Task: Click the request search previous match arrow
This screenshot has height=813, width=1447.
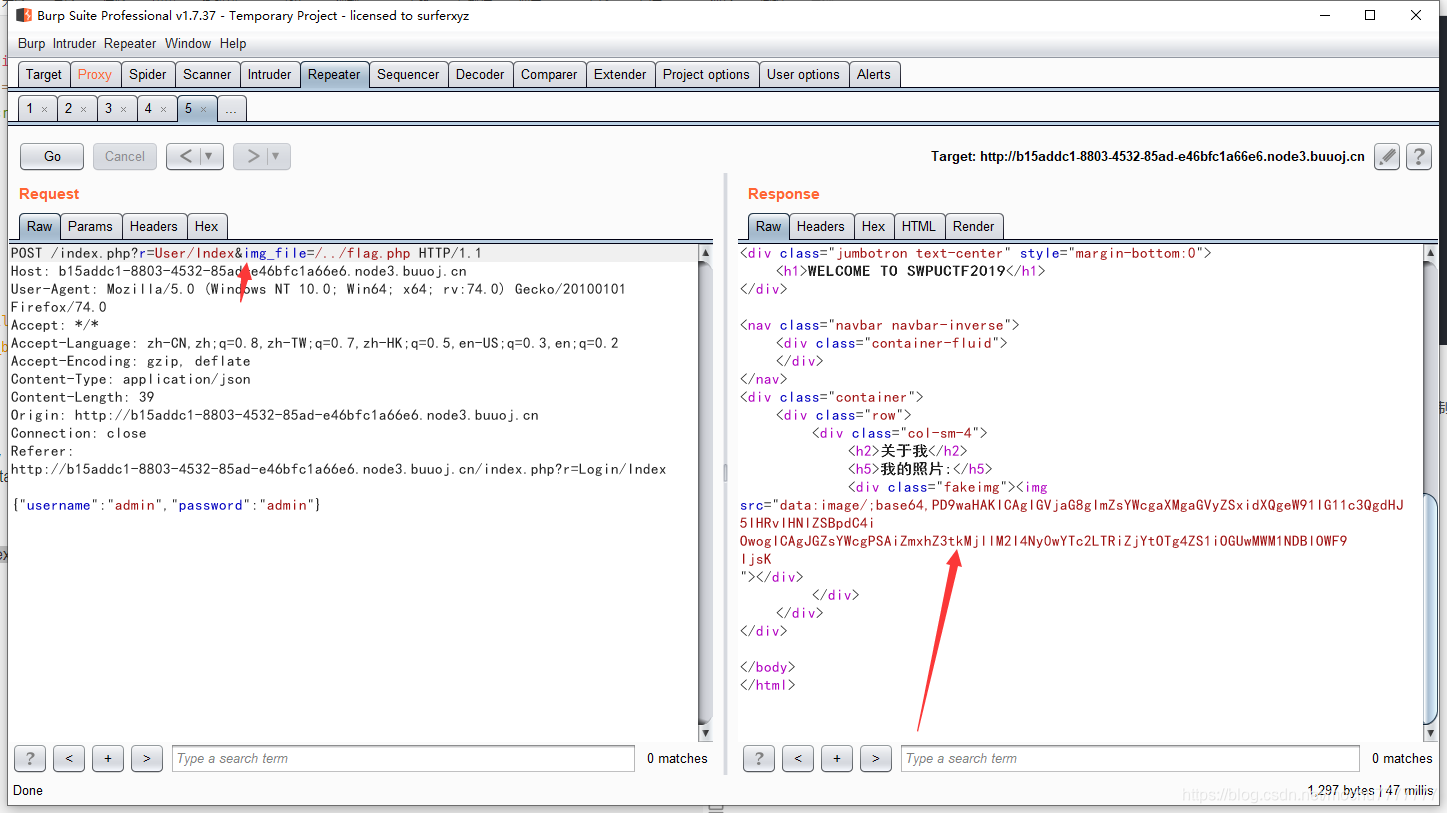Action: [69, 758]
